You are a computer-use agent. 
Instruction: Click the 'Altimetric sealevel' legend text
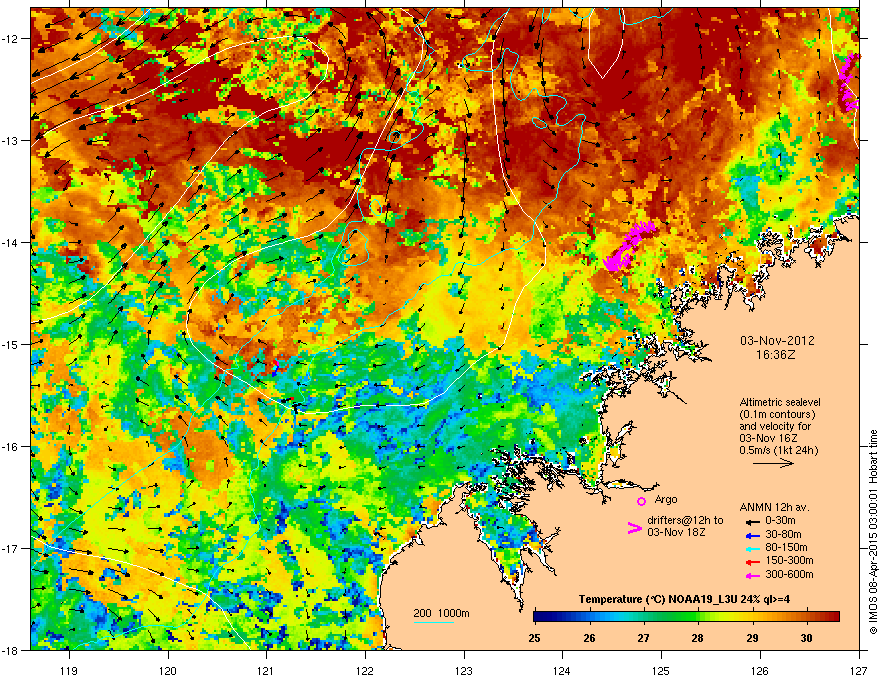(780, 402)
